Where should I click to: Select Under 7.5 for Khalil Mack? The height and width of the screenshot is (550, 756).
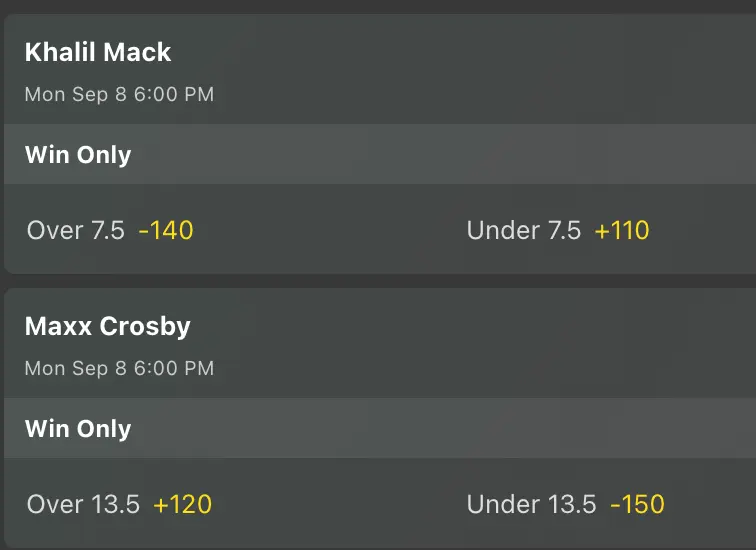point(557,231)
